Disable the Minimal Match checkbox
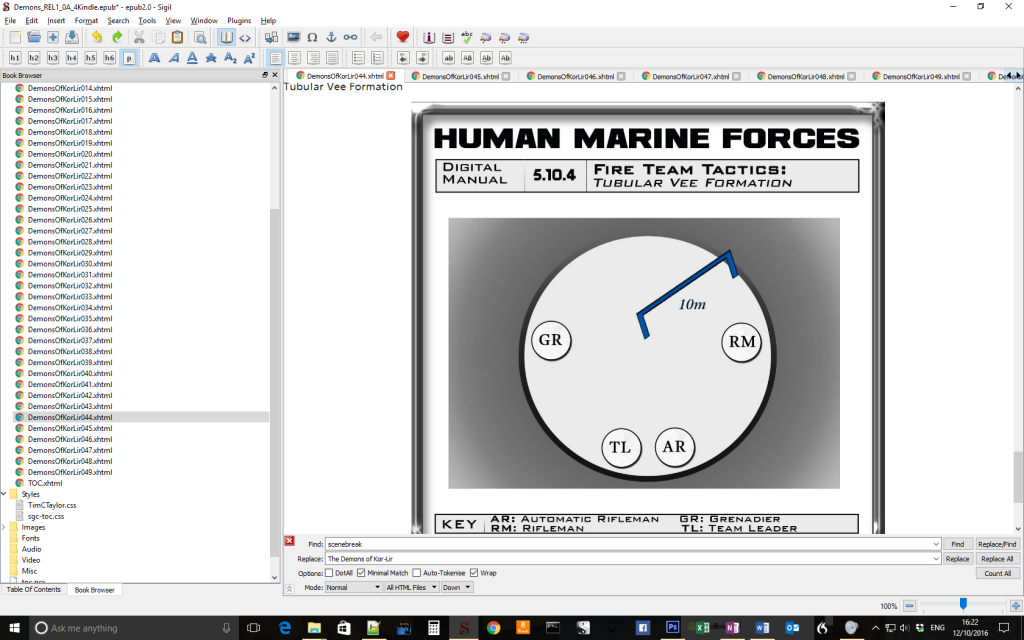The image size is (1024, 640). (x=359, y=572)
